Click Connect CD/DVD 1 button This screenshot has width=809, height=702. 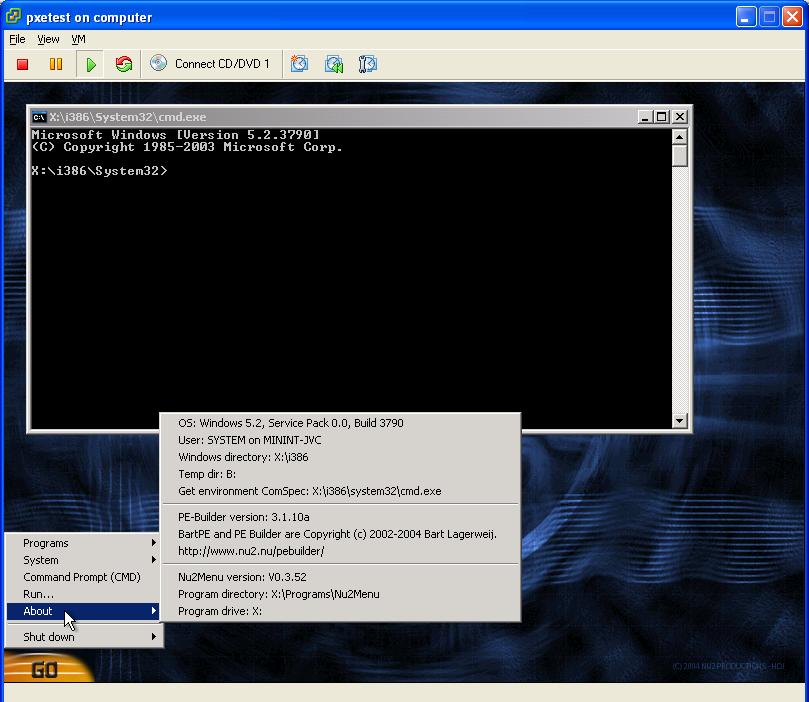[210, 64]
